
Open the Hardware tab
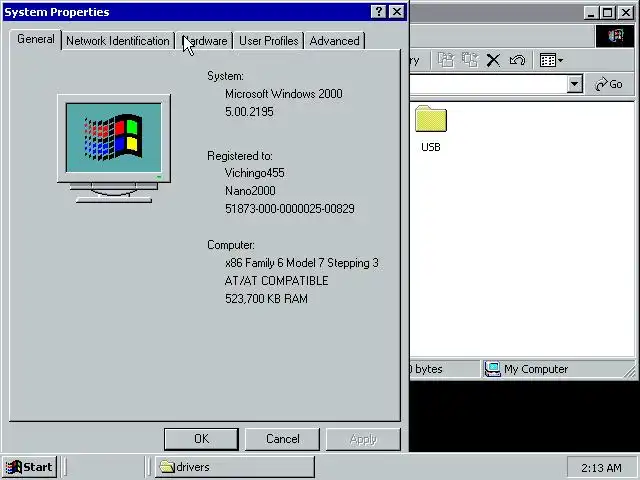(x=204, y=41)
